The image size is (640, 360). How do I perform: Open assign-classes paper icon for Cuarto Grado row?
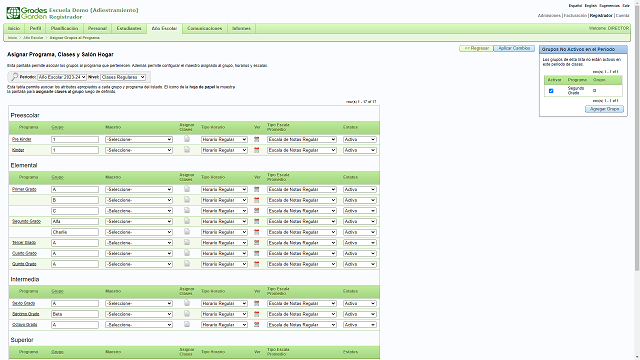pyautogui.click(x=187, y=253)
